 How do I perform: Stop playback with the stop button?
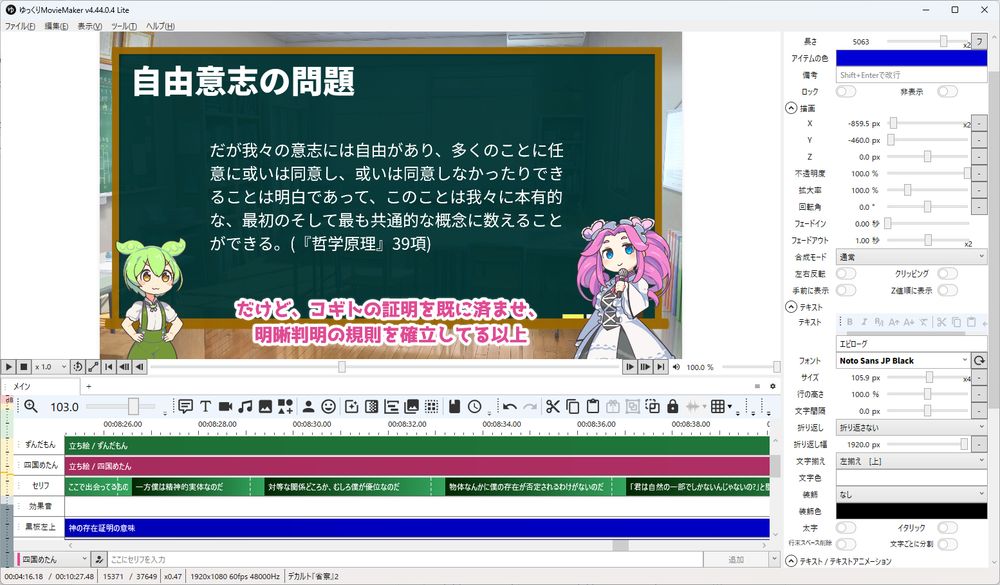pos(24,367)
